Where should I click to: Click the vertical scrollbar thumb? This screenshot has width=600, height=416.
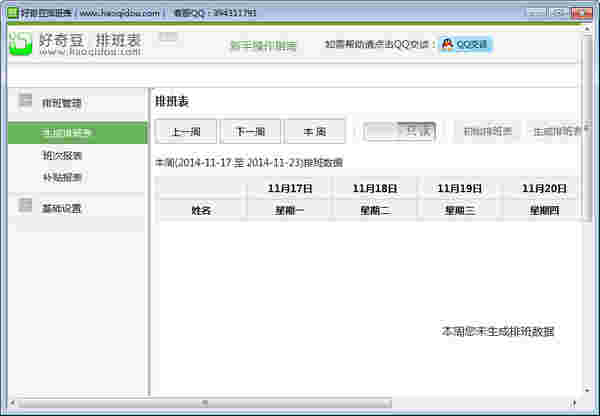(587, 126)
